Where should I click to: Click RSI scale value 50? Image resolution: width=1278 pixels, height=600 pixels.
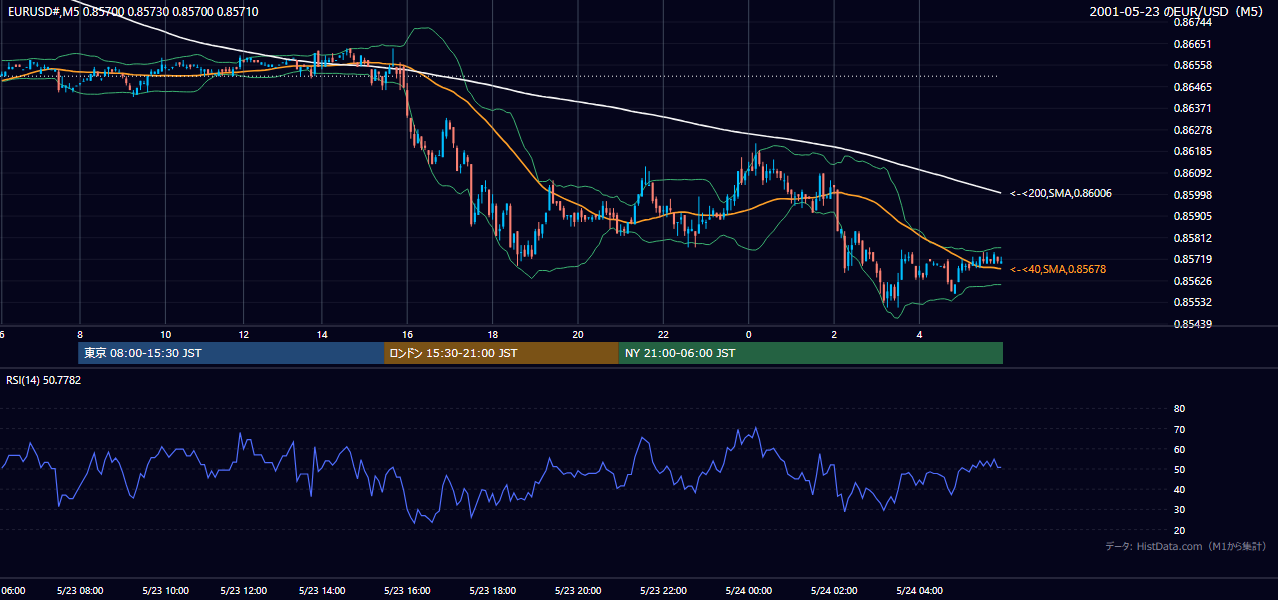point(1179,469)
